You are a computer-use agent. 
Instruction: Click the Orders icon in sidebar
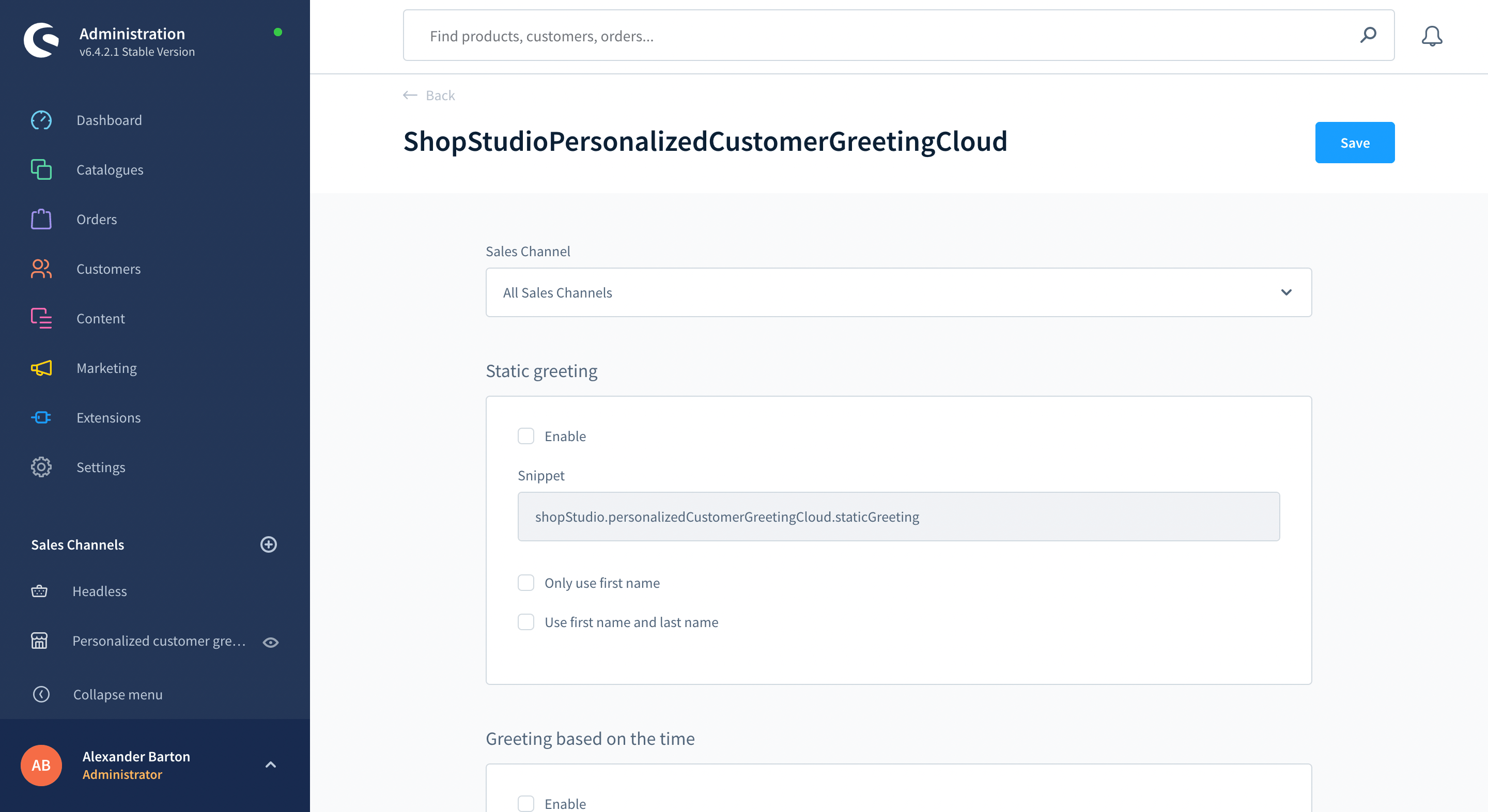[40, 219]
